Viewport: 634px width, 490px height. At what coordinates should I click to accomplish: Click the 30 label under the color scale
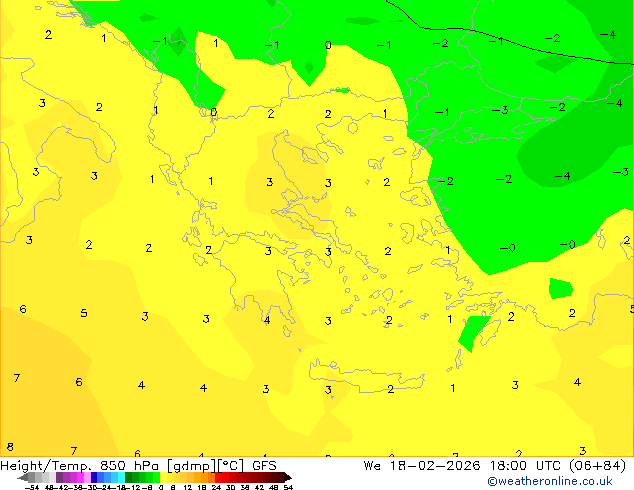click(230, 488)
